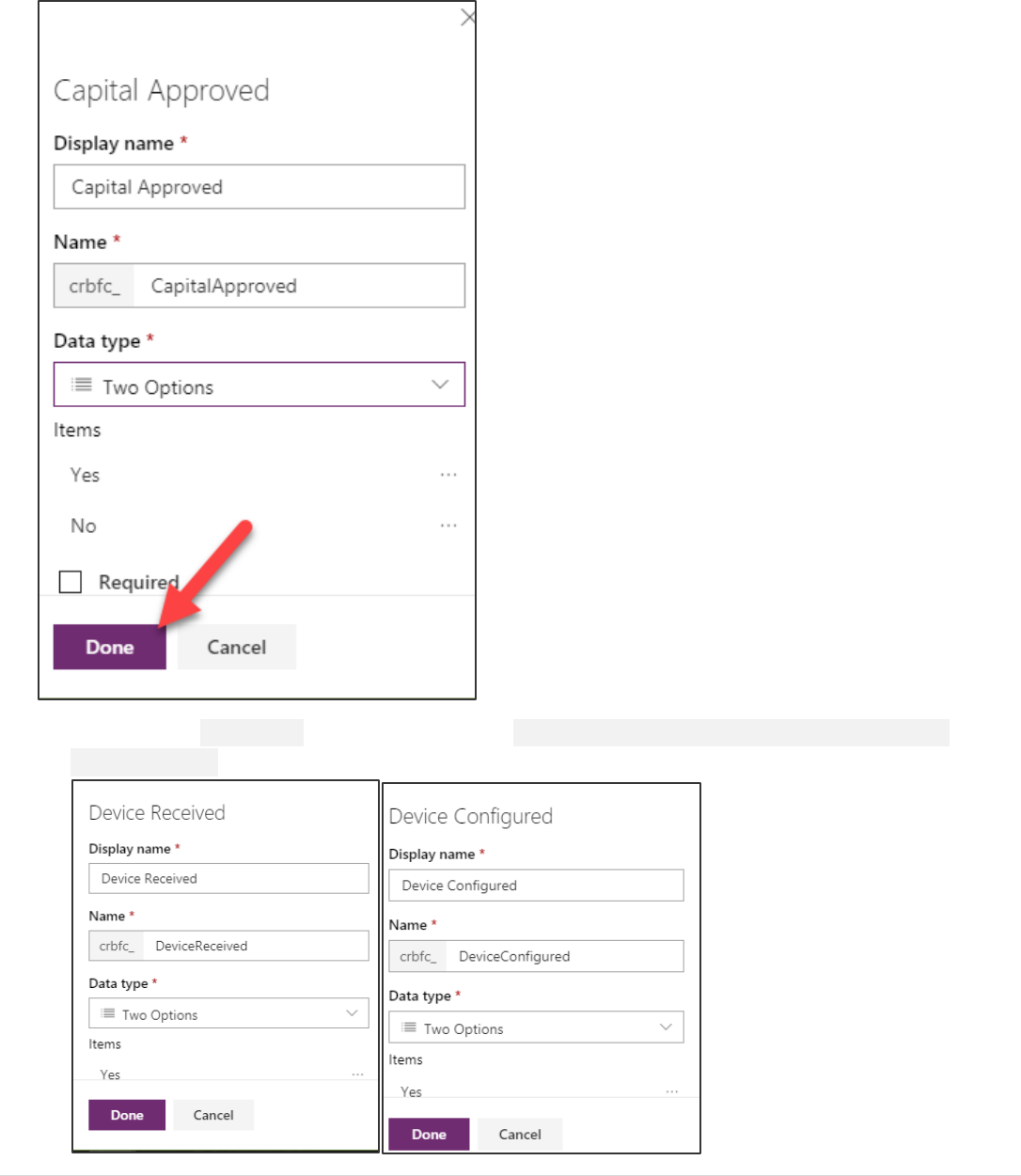Cancel the Capital Approved panel
Image resolution: width=1021 pixels, height=1176 pixels.
(x=237, y=647)
